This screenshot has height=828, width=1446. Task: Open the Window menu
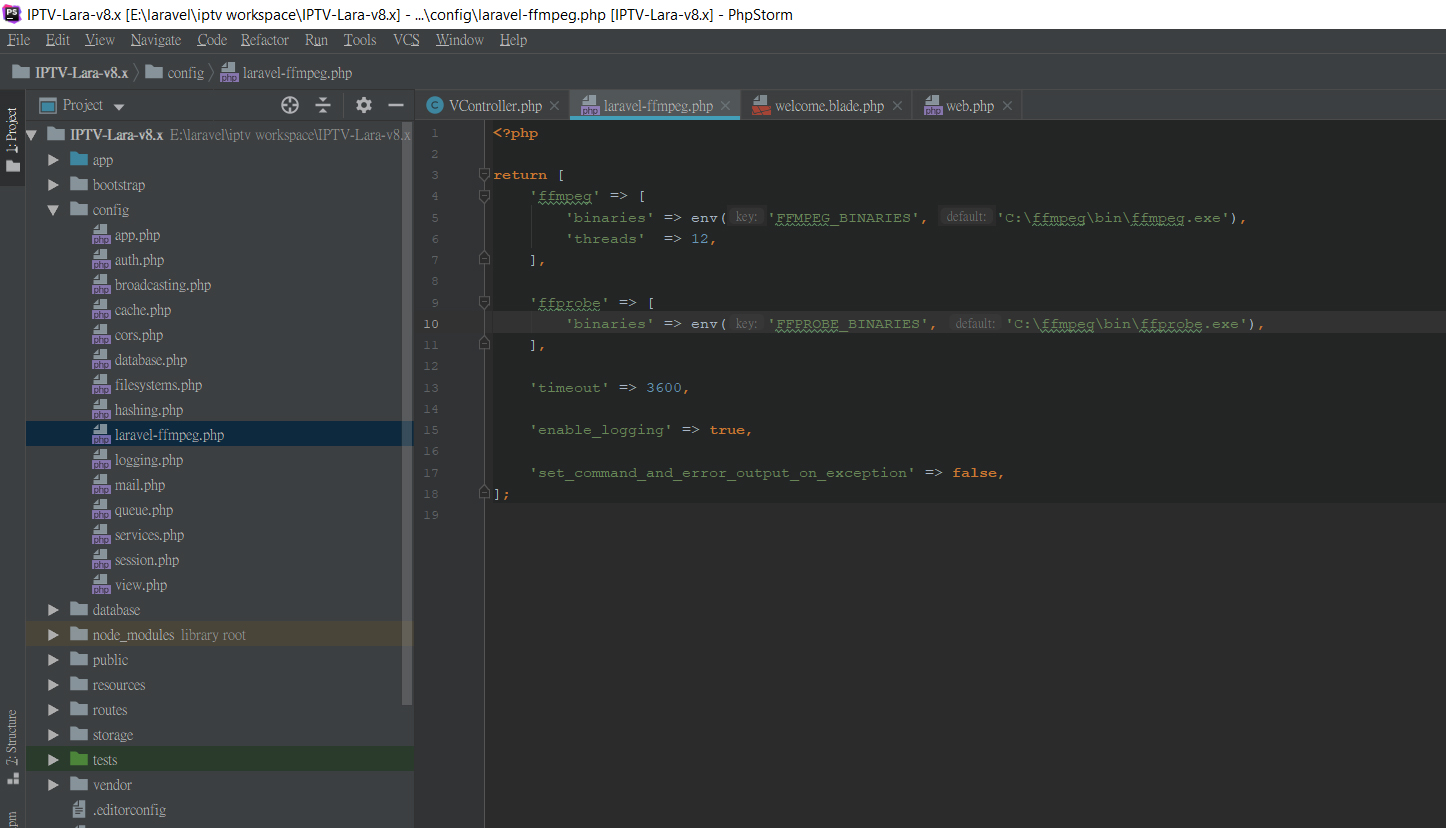click(460, 40)
